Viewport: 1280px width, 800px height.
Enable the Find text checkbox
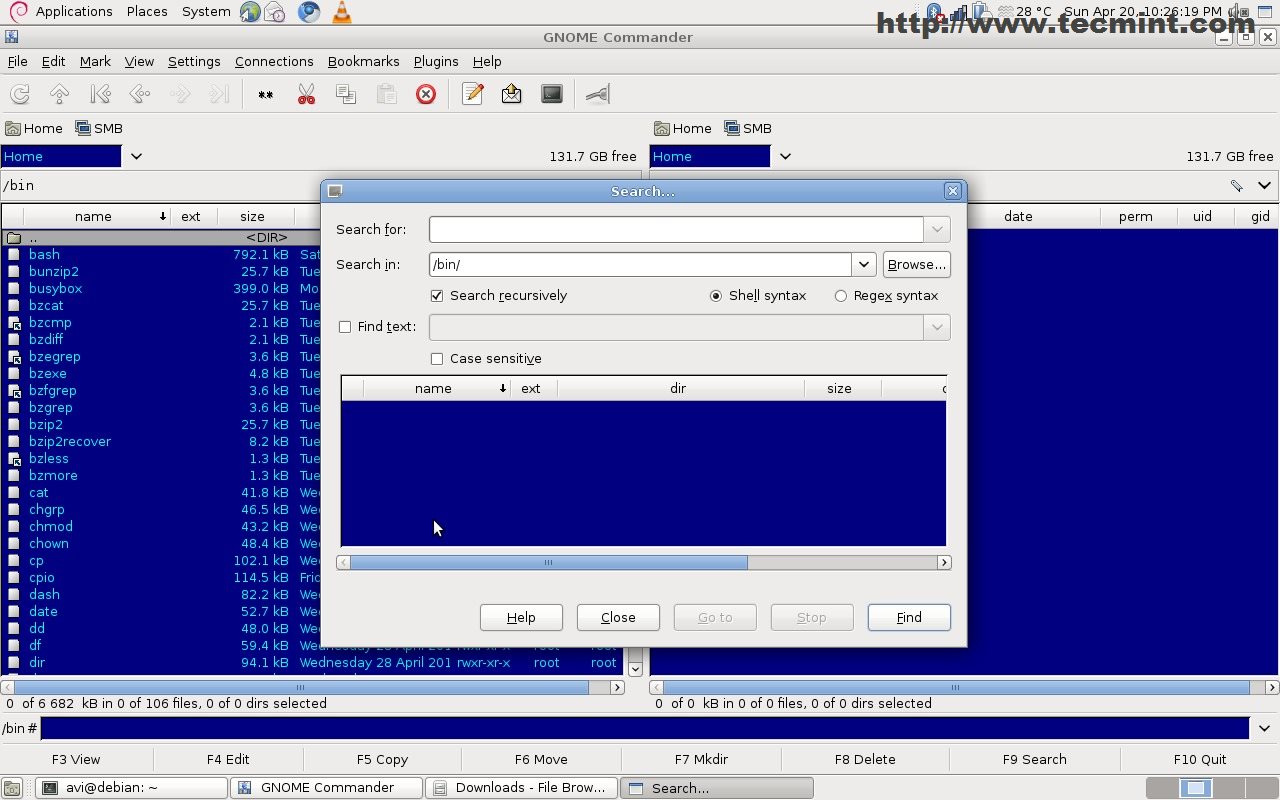345,327
